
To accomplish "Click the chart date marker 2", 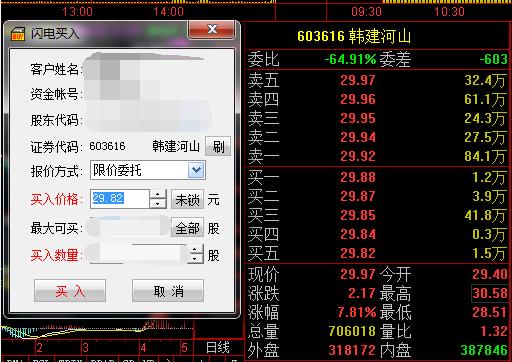I will click(x=39, y=348).
